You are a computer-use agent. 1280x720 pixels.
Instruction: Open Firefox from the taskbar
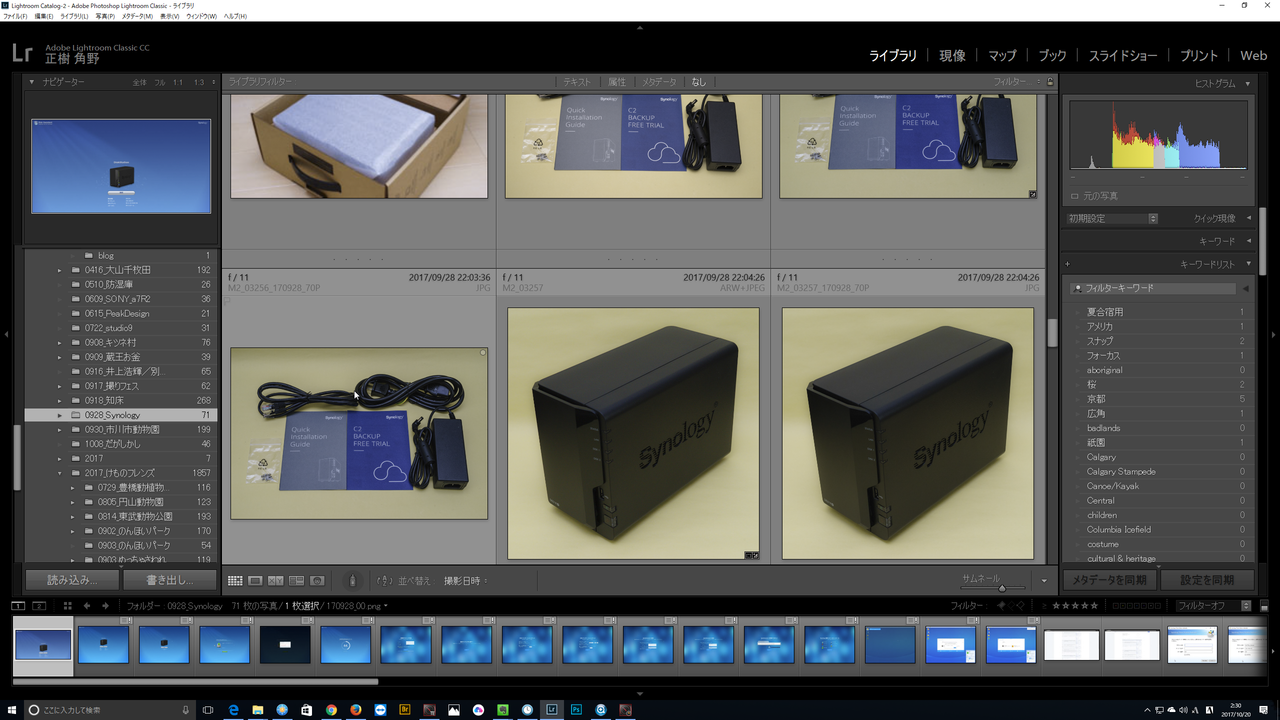356,709
